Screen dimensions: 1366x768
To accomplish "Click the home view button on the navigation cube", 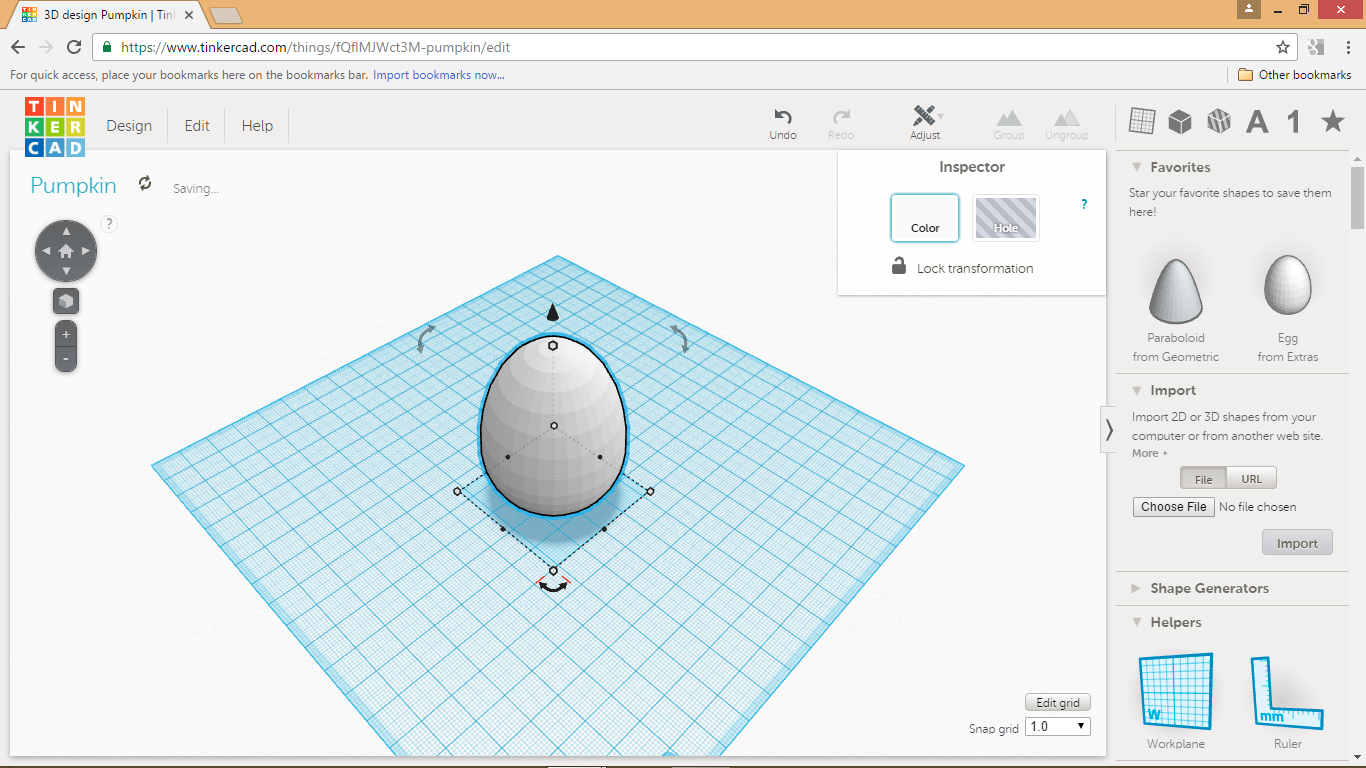I will click(65, 250).
